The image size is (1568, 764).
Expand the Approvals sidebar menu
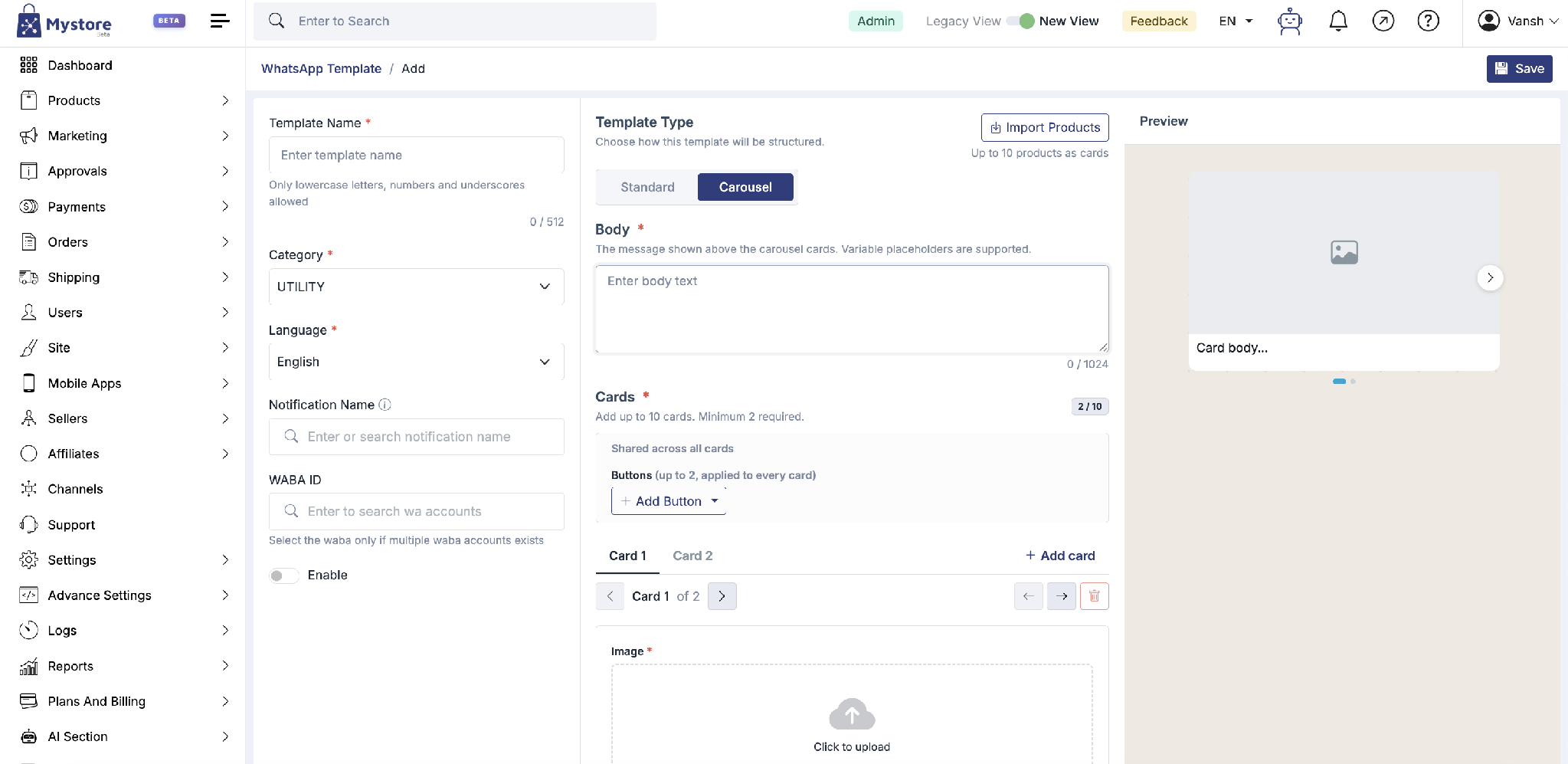tap(225, 171)
